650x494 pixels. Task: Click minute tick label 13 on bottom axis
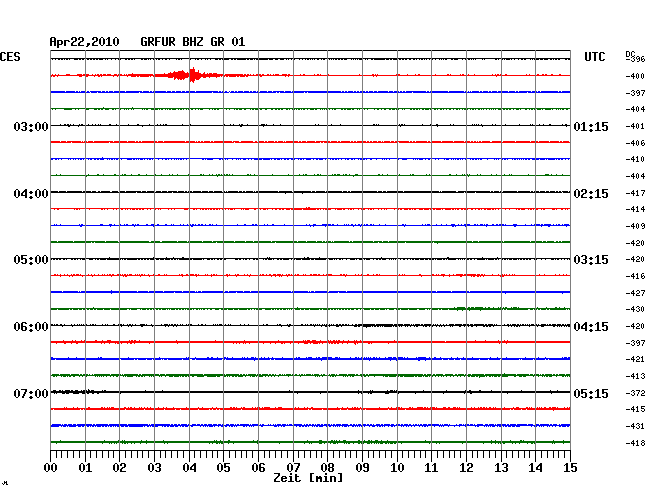coord(501,468)
